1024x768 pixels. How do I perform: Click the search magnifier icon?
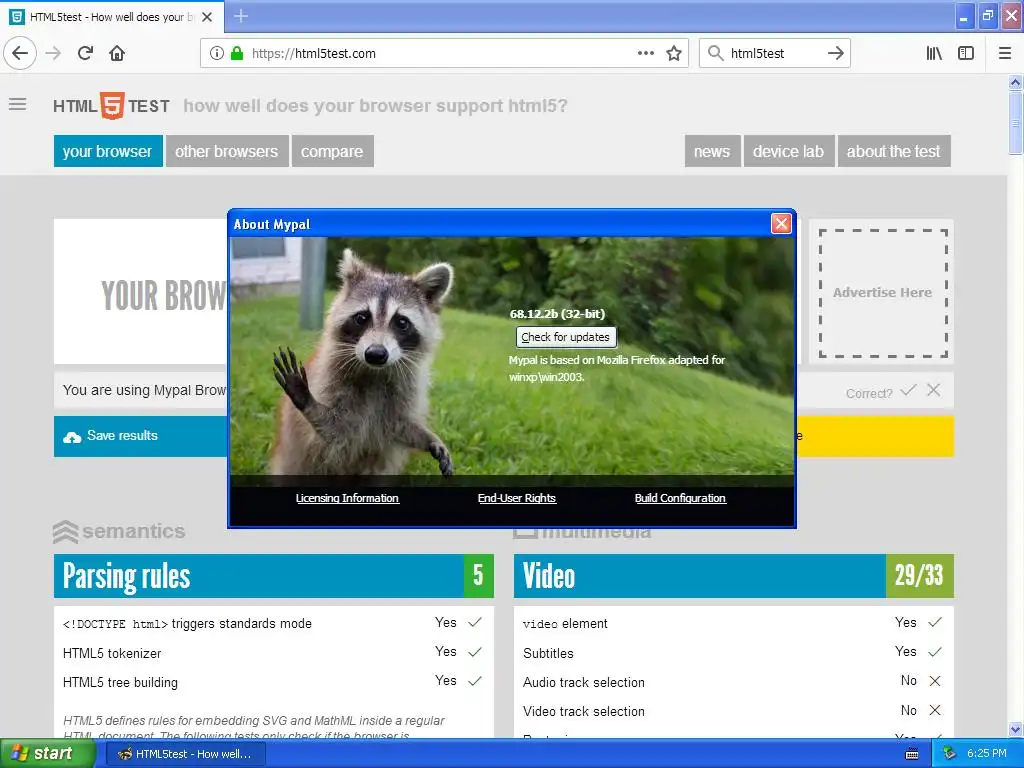point(716,53)
